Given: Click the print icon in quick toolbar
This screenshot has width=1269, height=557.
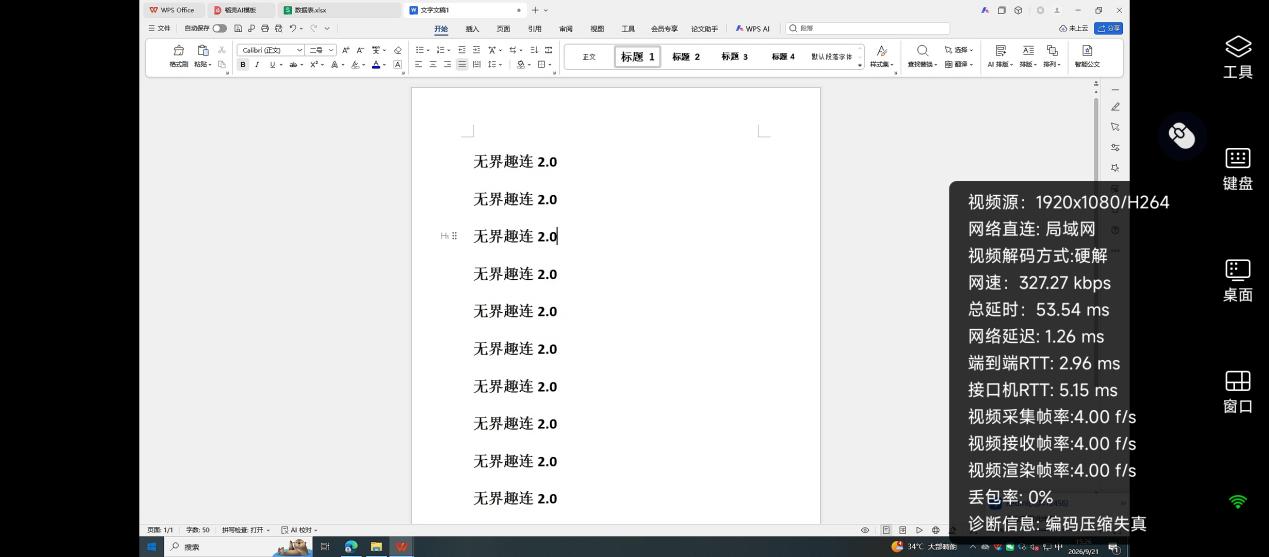Looking at the screenshot, I should click(265, 28).
